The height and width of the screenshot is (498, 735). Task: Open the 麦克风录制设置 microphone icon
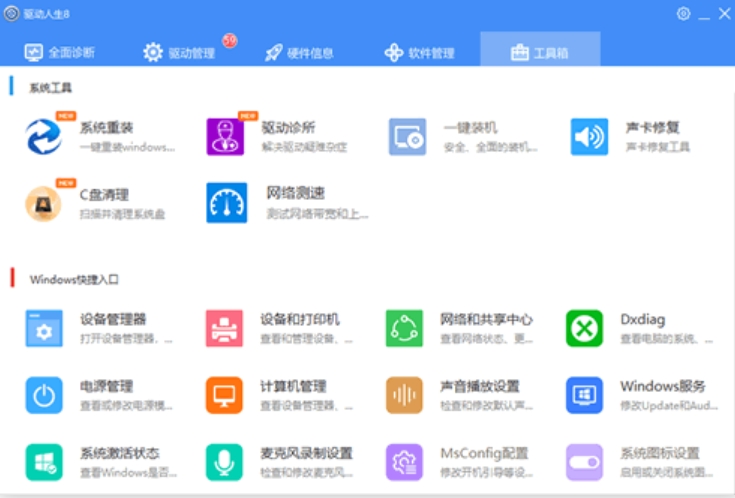pos(224,462)
